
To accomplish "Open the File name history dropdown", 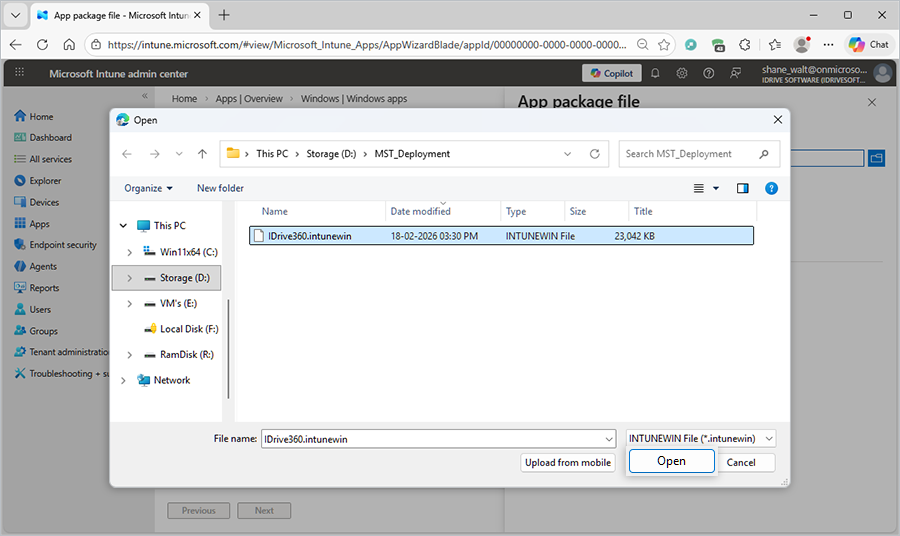I will point(609,438).
